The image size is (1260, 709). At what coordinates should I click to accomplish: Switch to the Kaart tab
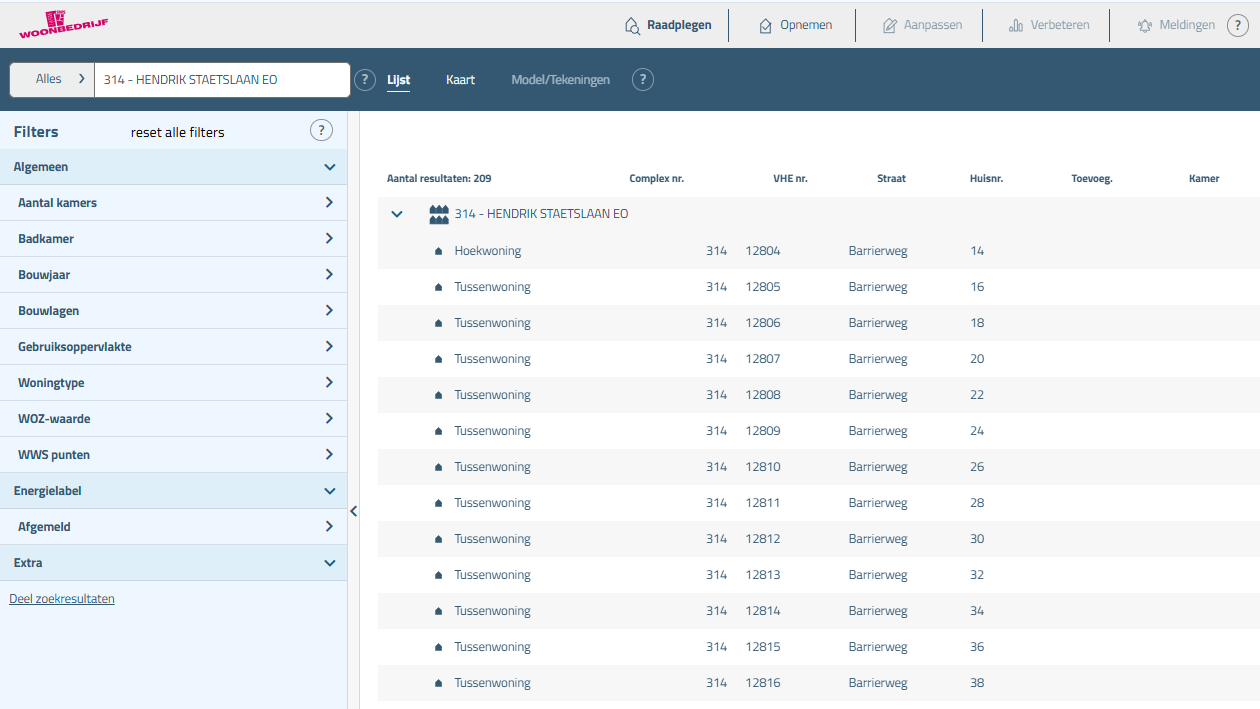460,80
